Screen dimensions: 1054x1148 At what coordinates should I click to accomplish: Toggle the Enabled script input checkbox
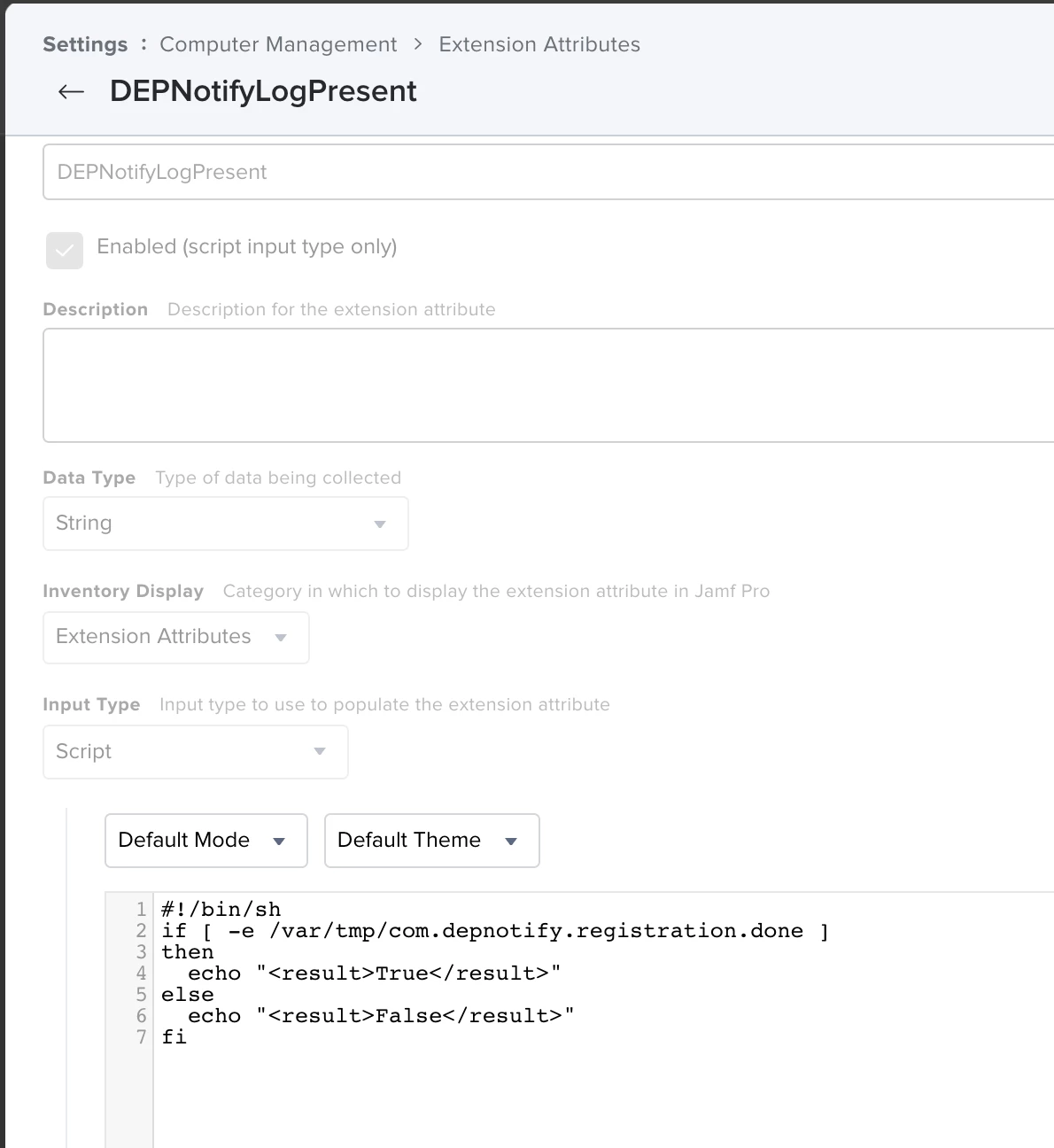click(65, 251)
